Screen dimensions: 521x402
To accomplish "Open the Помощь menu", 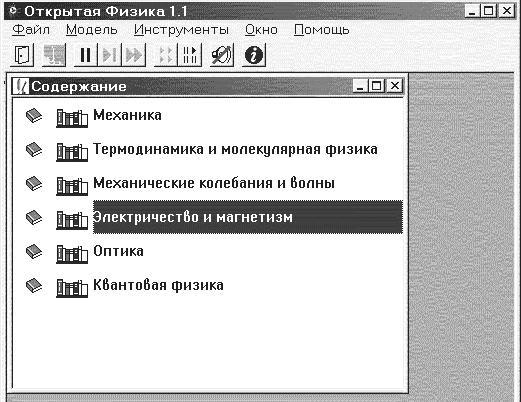I will point(321,30).
